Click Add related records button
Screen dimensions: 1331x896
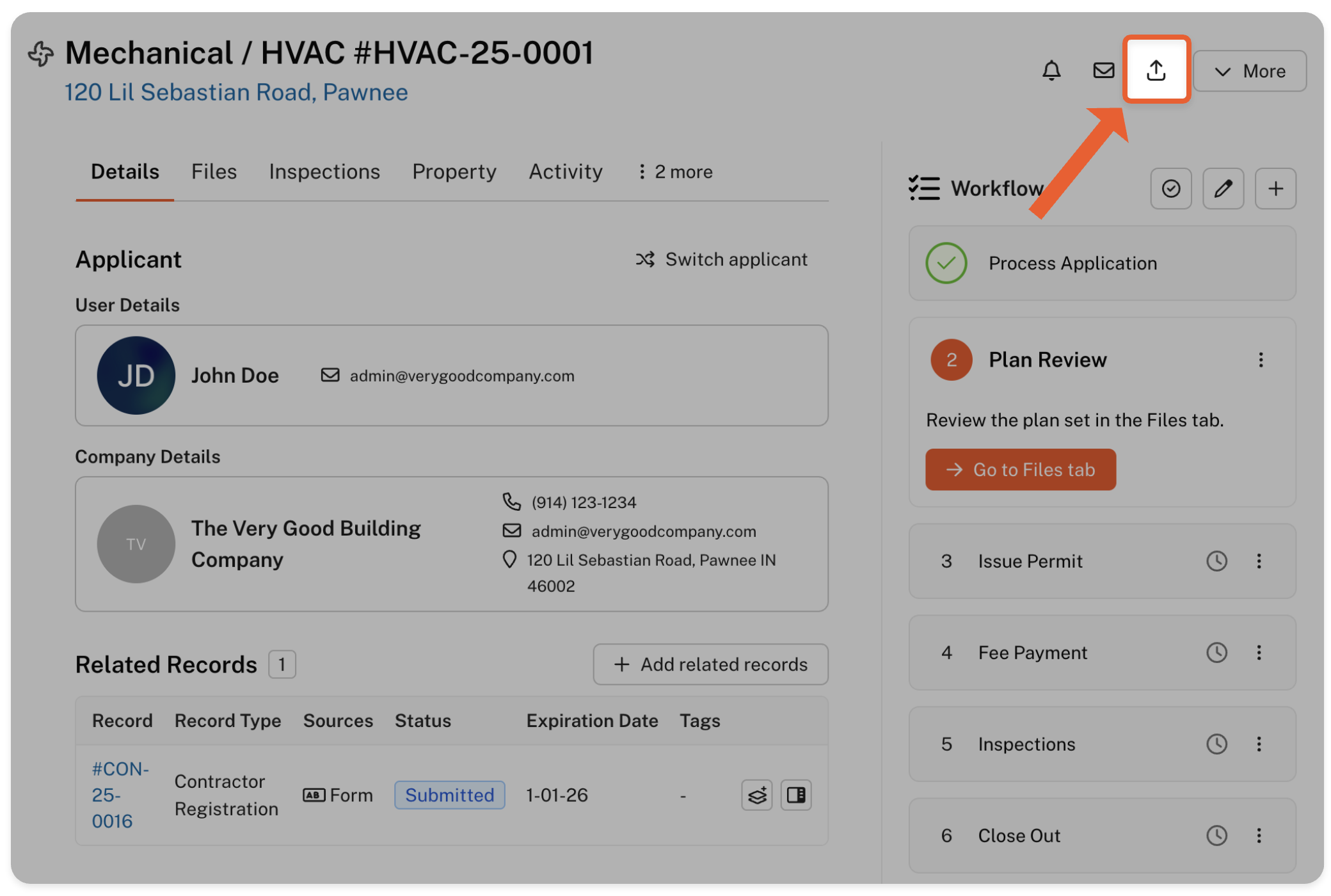[710, 664]
